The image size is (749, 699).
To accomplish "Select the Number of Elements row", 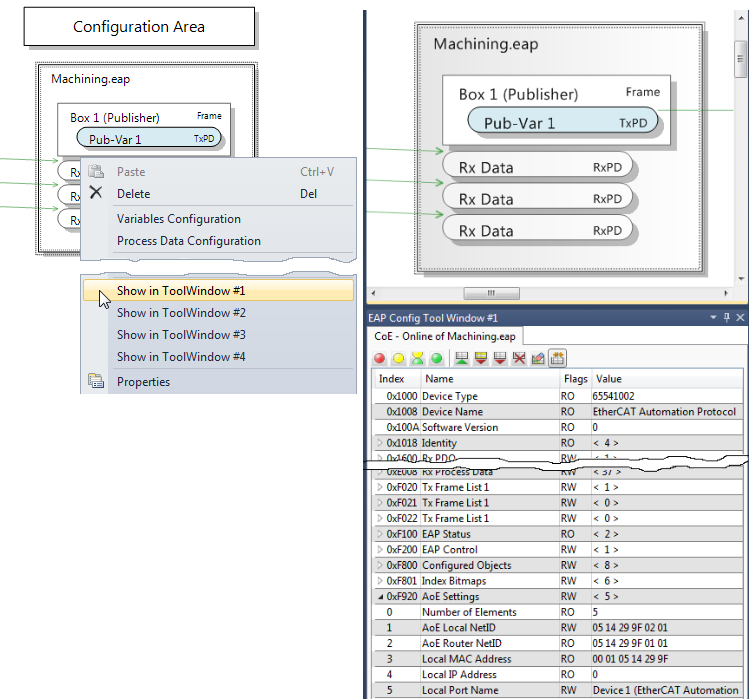I will pos(557,612).
